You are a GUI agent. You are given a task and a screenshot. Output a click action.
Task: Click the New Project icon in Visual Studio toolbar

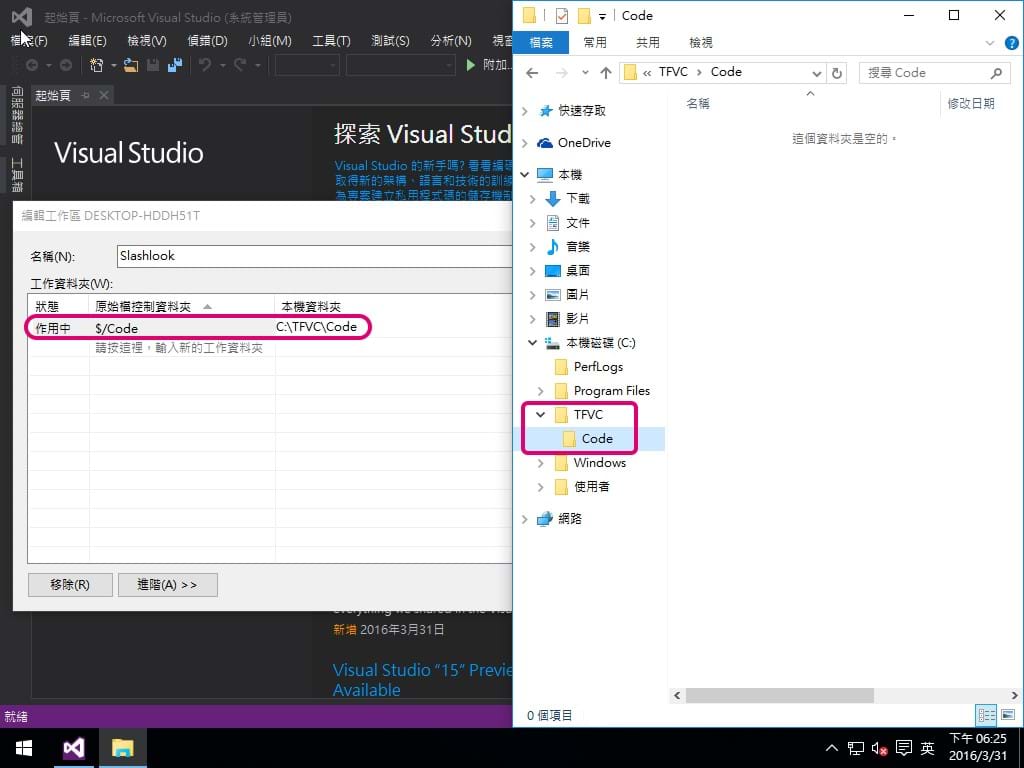pos(97,65)
